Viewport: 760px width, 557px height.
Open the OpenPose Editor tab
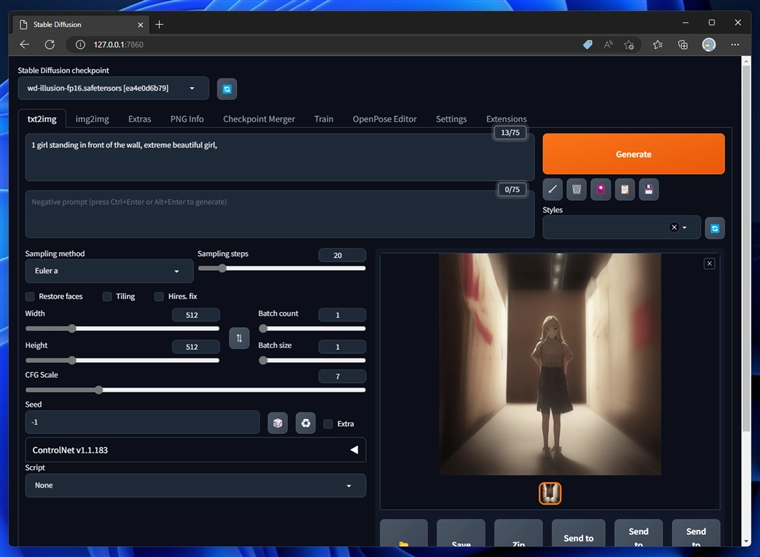384,119
